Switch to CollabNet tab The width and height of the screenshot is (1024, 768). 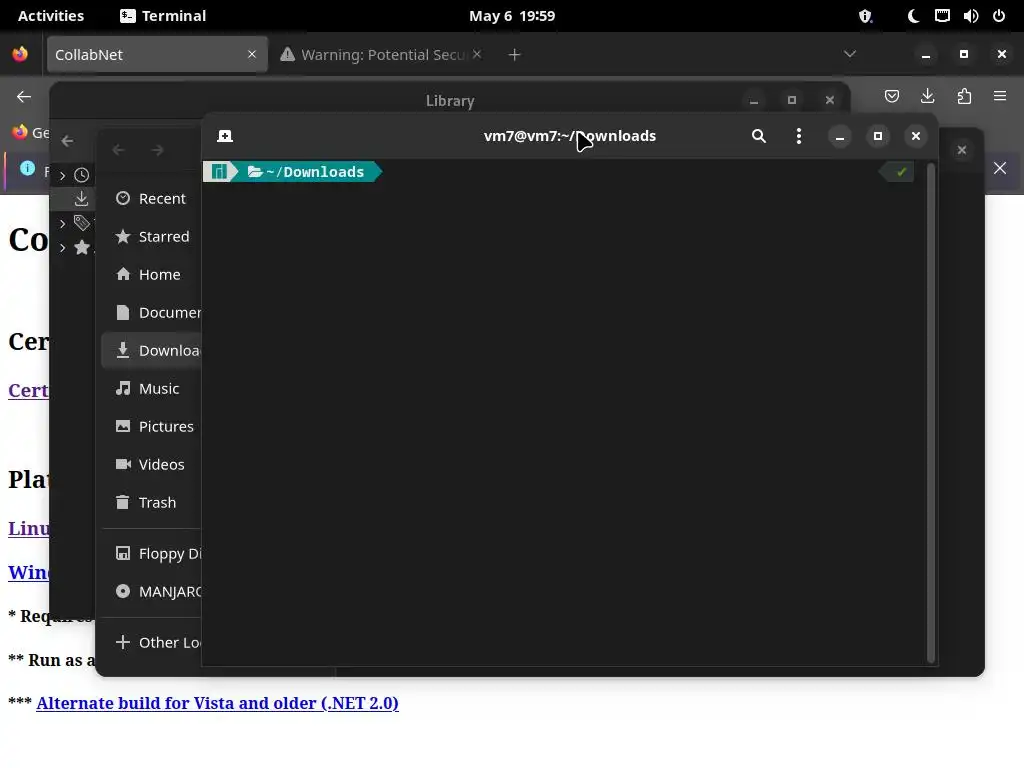pos(157,54)
